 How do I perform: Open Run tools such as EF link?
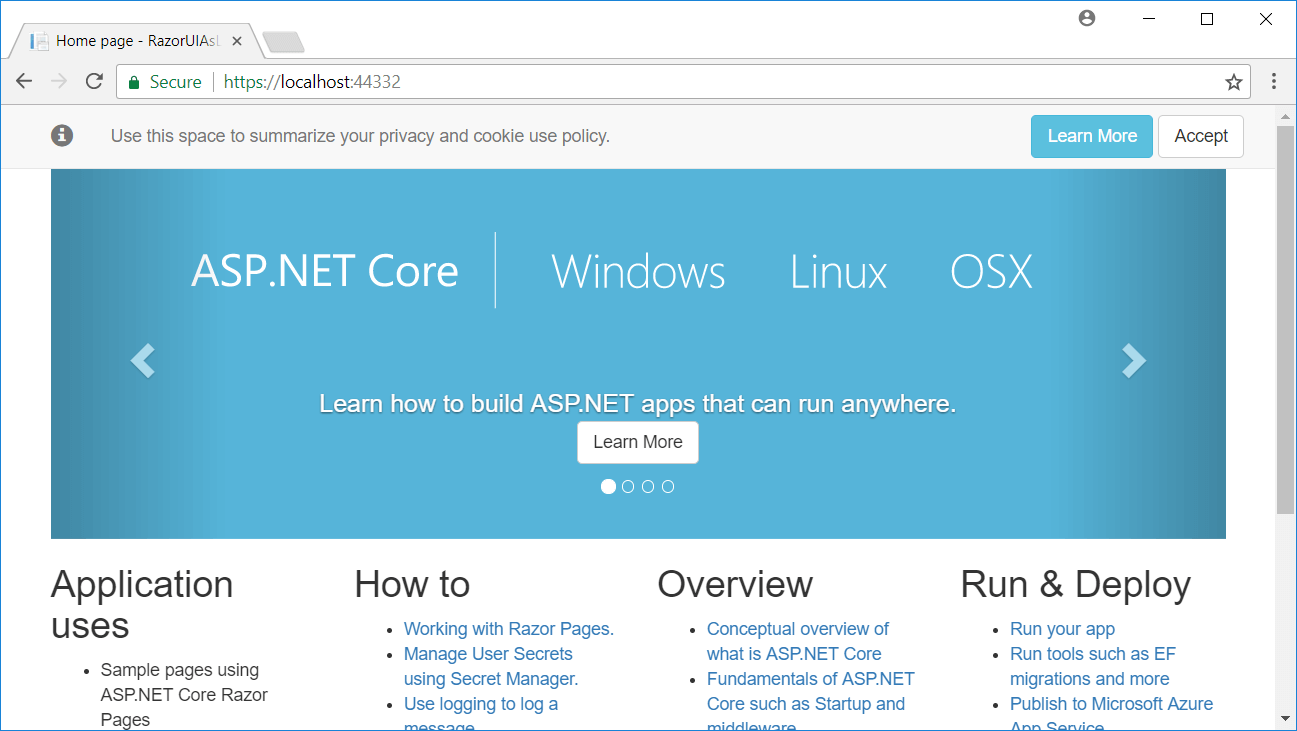(x=1093, y=666)
